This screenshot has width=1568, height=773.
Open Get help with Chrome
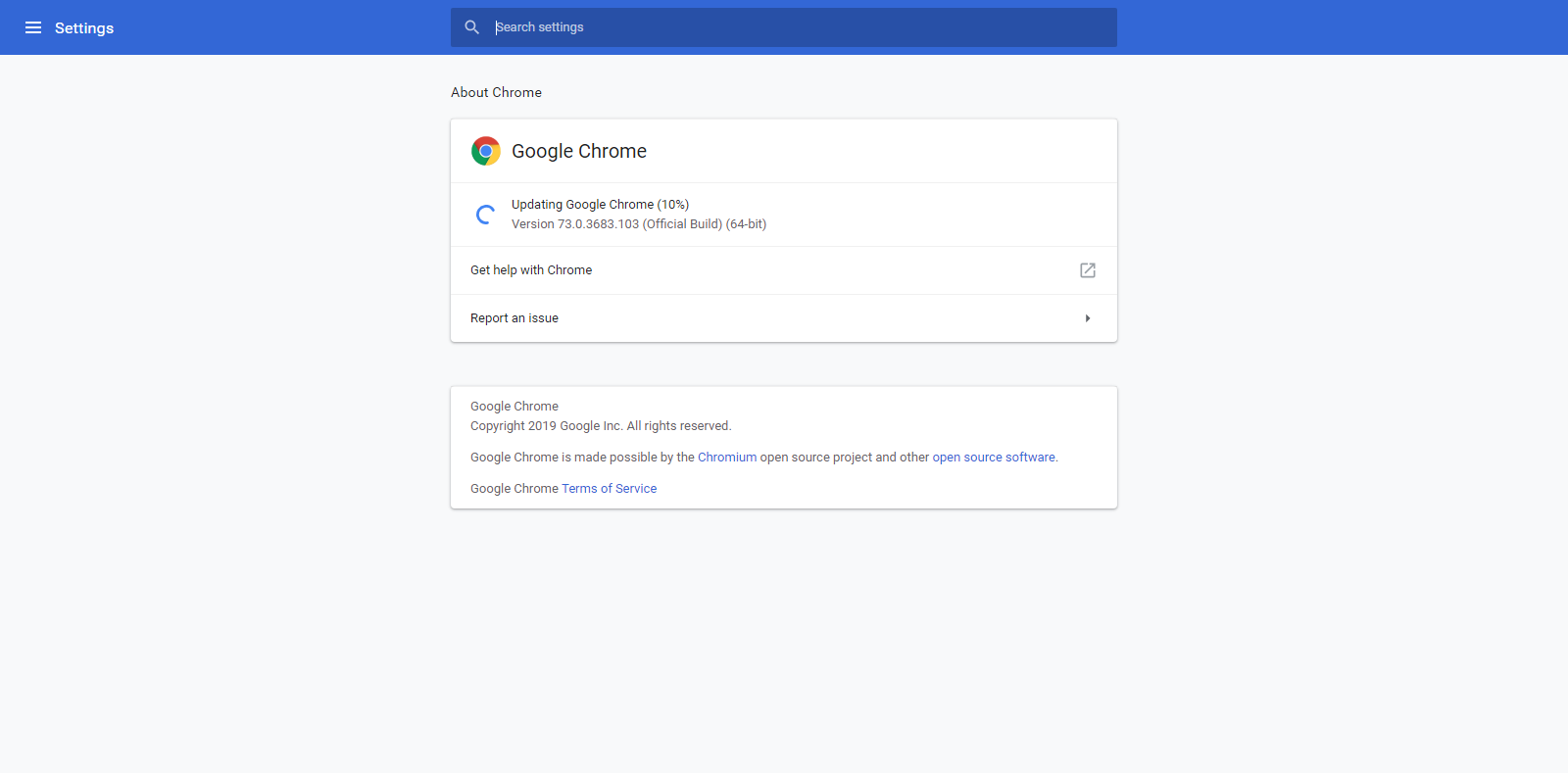tap(784, 270)
